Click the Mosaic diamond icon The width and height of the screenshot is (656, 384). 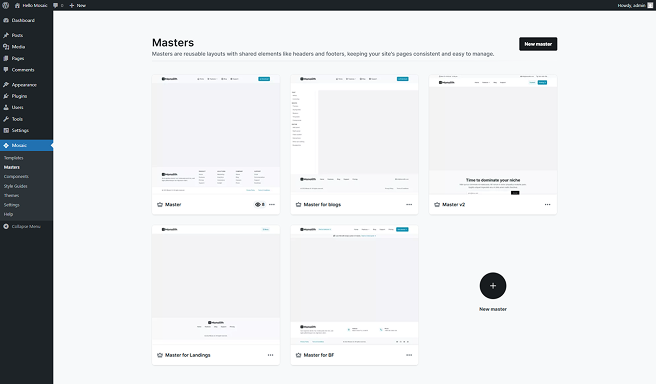(x=6, y=145)
